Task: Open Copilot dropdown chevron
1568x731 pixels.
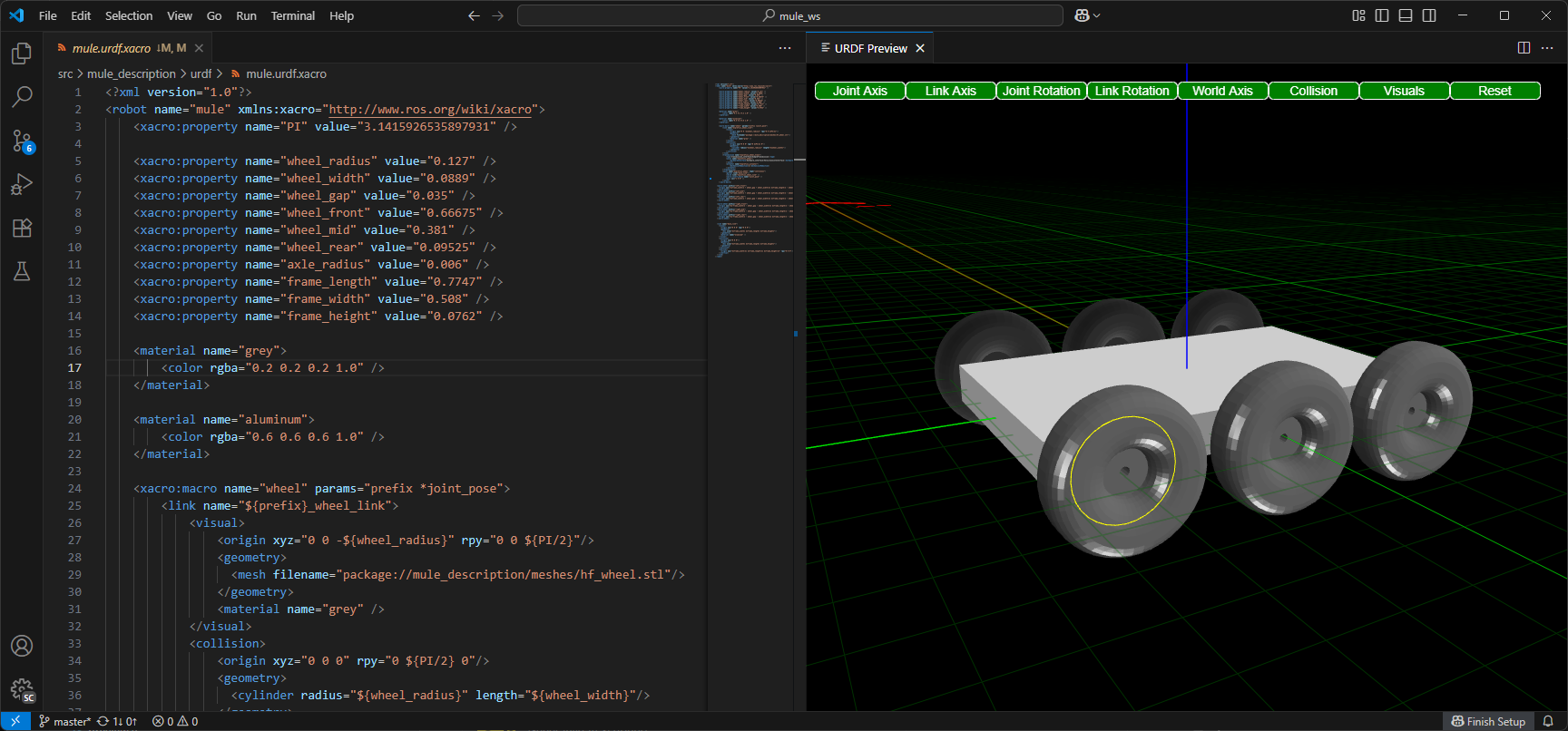Action: pos(1097,15)
